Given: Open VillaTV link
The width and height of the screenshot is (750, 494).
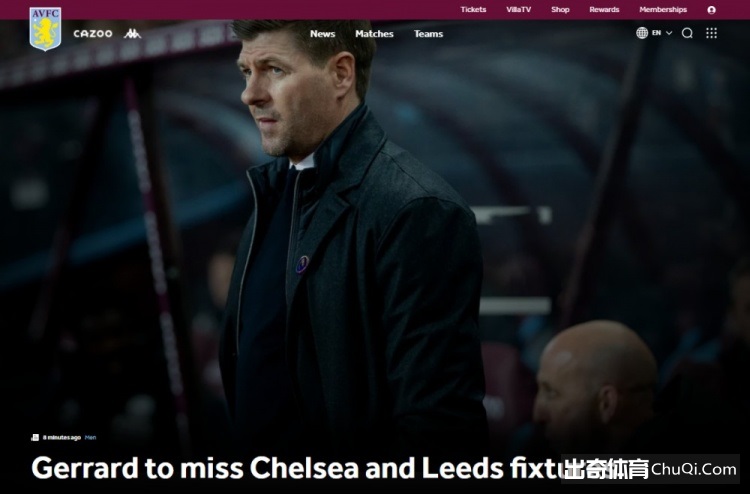Looking at the screenshot, I should point(518,10).
